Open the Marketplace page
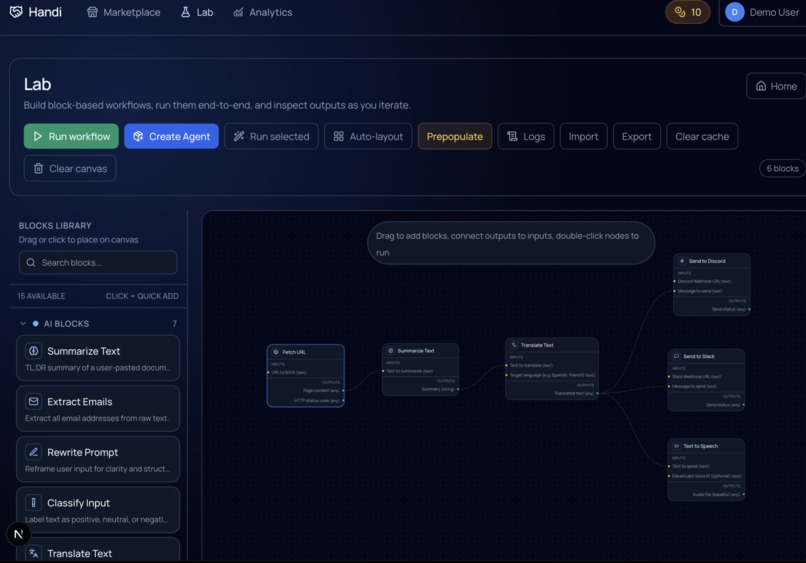The image size is (806, 563). 124,12
